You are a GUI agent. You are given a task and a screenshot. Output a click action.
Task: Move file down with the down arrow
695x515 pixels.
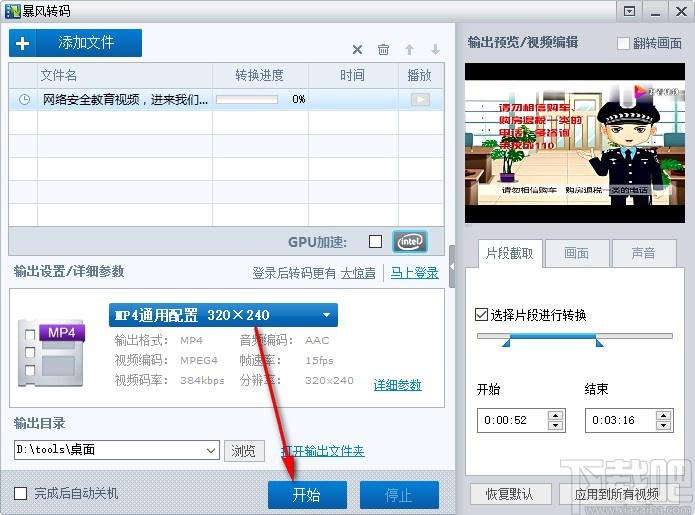pyautogui.click(x=435, y=50)
